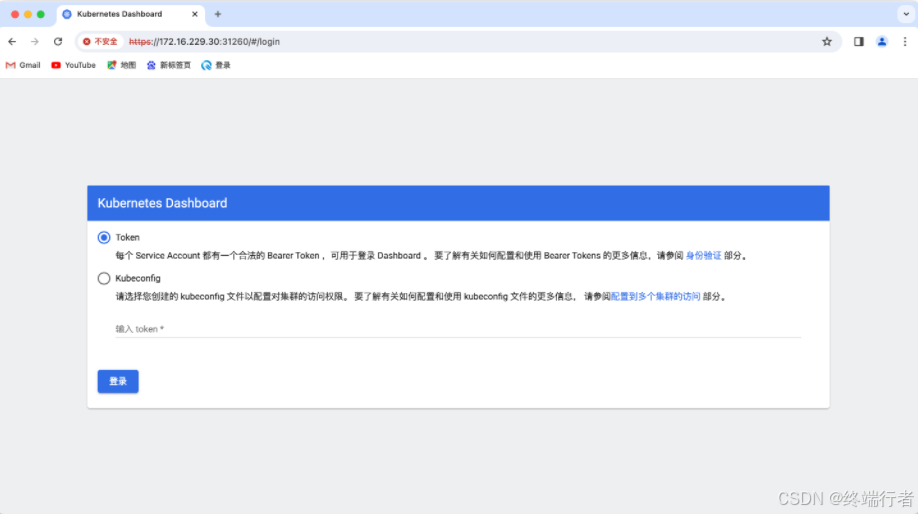
Task: Select the Token radio button
Action: (104, 237)
